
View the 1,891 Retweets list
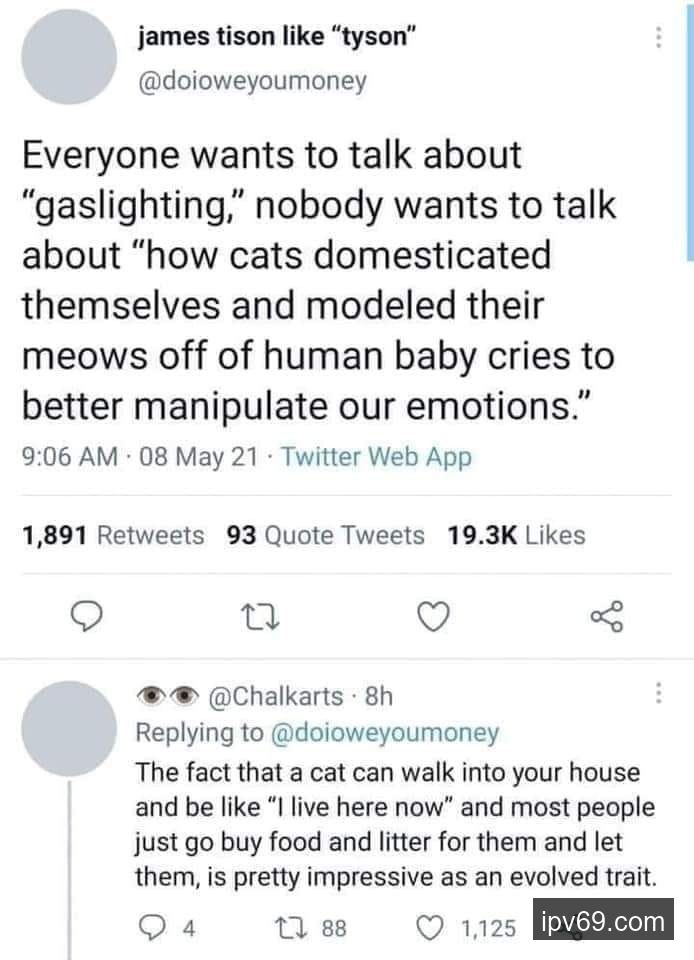tap(113, 535)
